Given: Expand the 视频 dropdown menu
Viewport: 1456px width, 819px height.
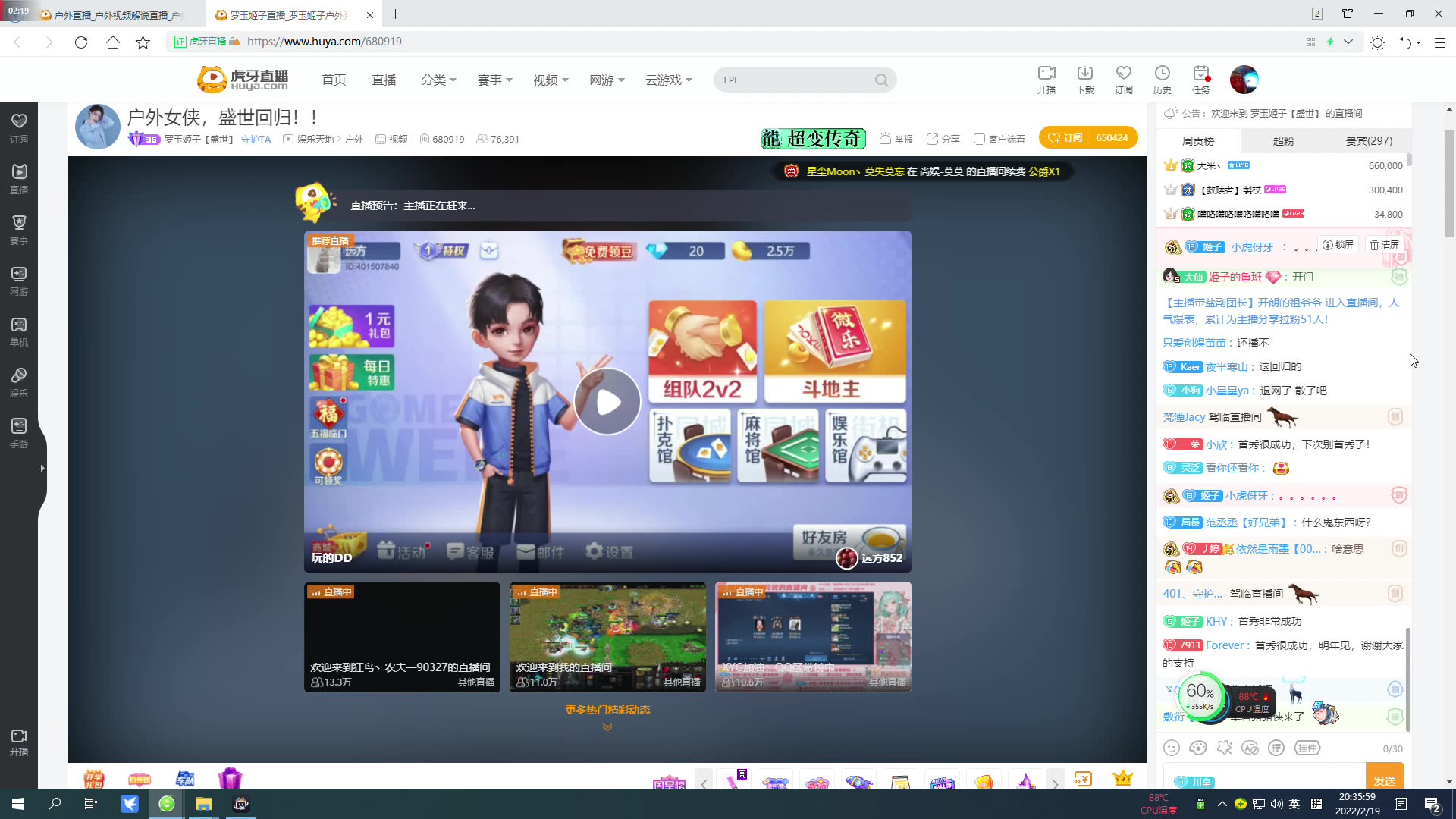Looking at the screenshot, I should pyautogui.click(x=551, y=80).
